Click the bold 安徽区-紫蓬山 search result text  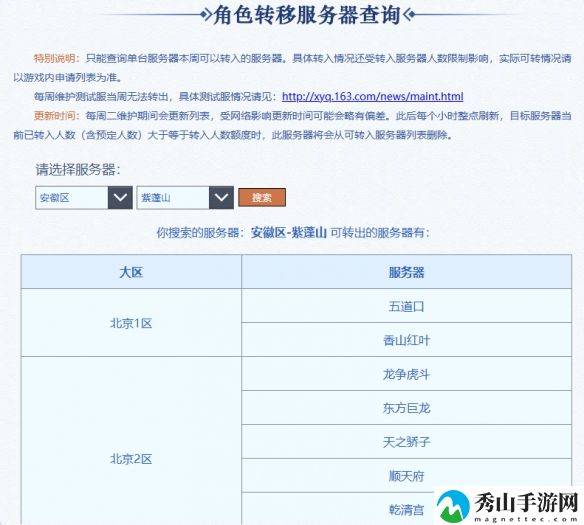(289, 233)
